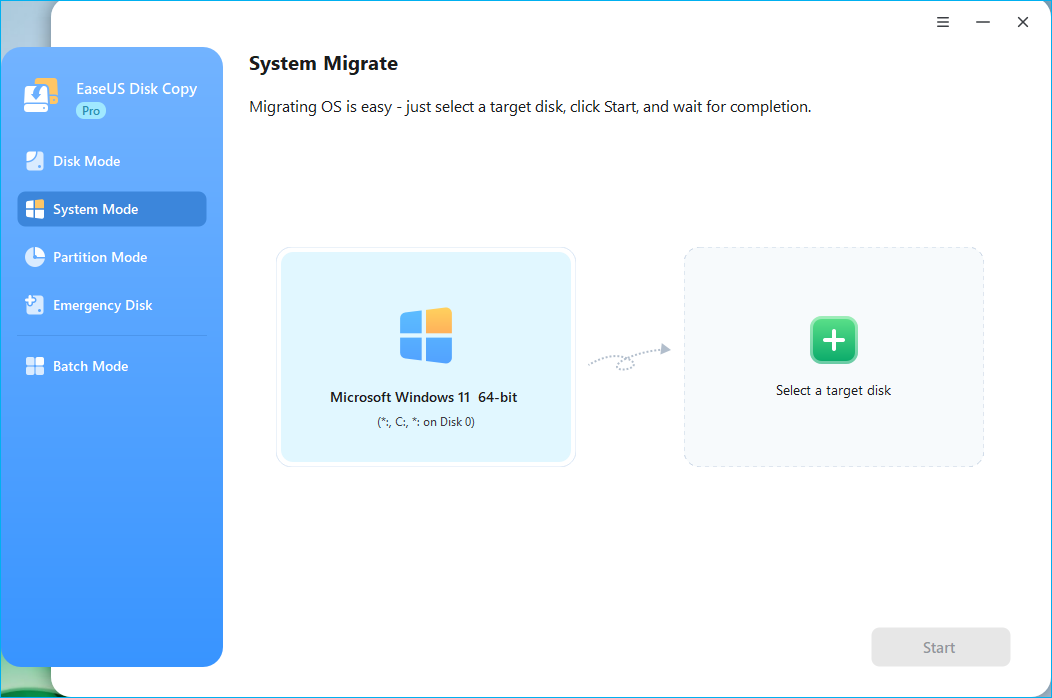Select Disk Mode from the navigation list
Image resolution: width=1052 pixels, height=698 pixels.
point(86,161)
